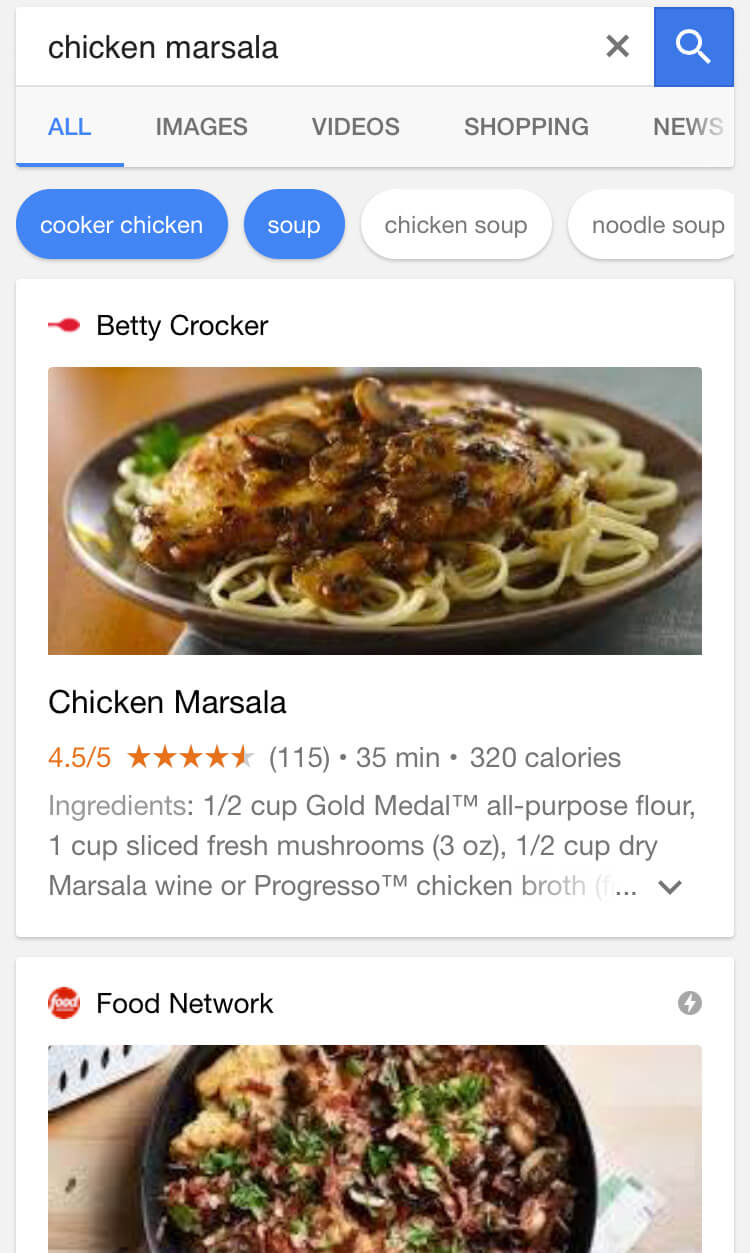Click the blue search magnifier button
The image size is (750, 1253).
click(x=693, y=46)
